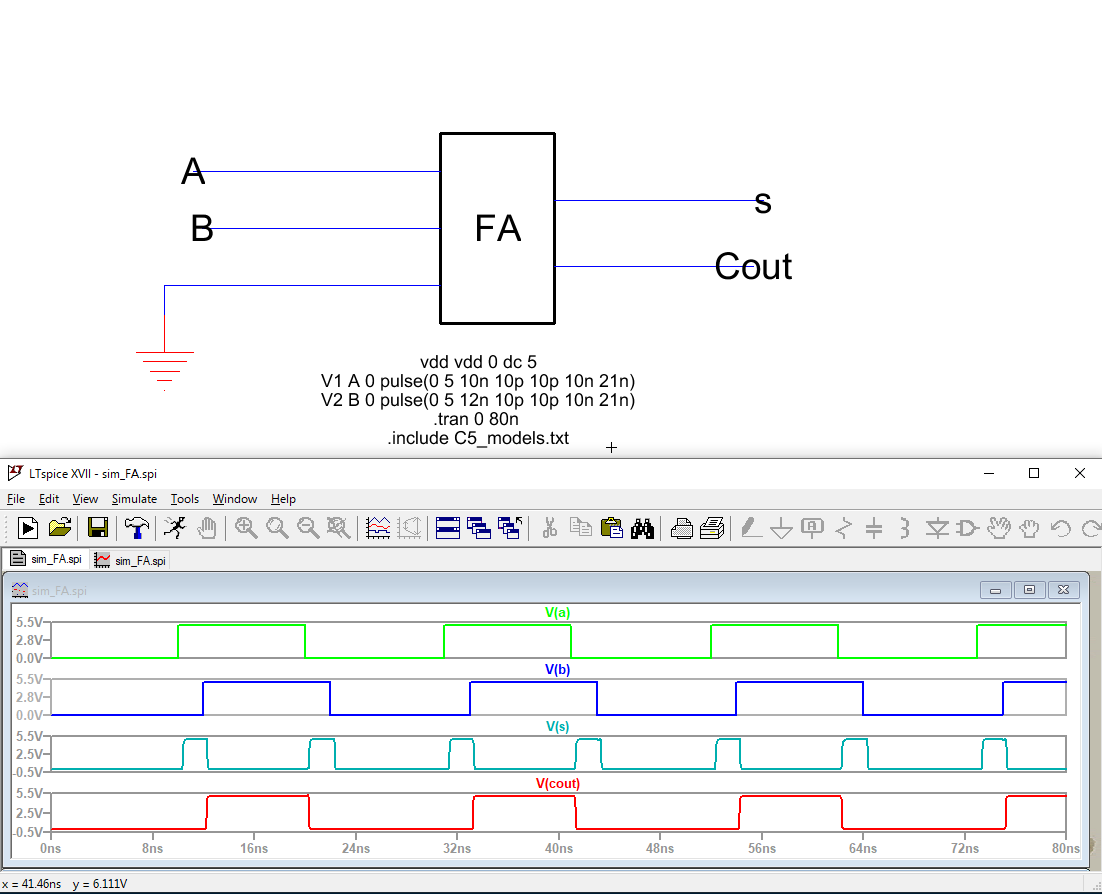Open a new schematic with the toolbar icon
Viewport: 1102px width, 894px height.
[x=27, y=528]
